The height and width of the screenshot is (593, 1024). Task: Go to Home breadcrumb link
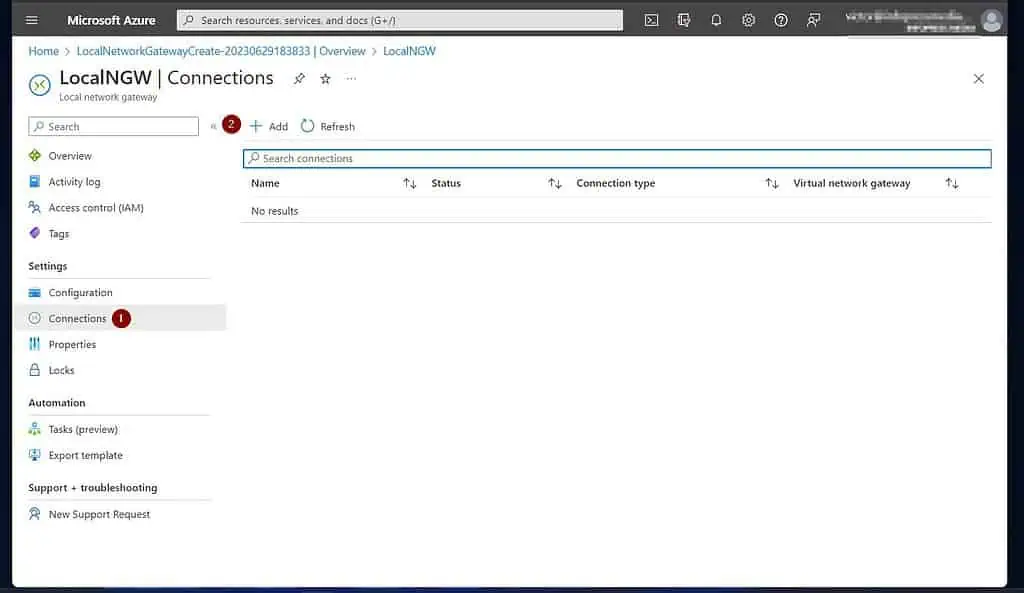(x=43, y=51)
